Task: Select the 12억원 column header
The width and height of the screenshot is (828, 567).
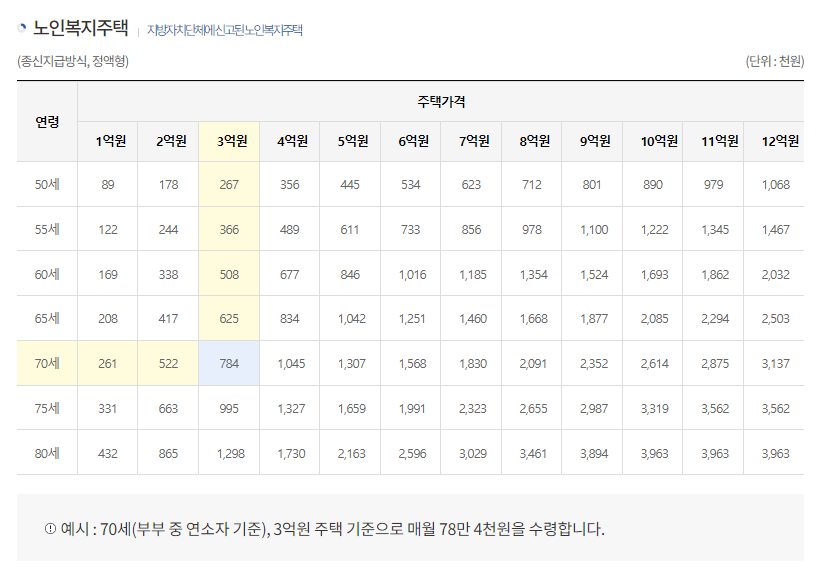Action: (x=774, y=141)
